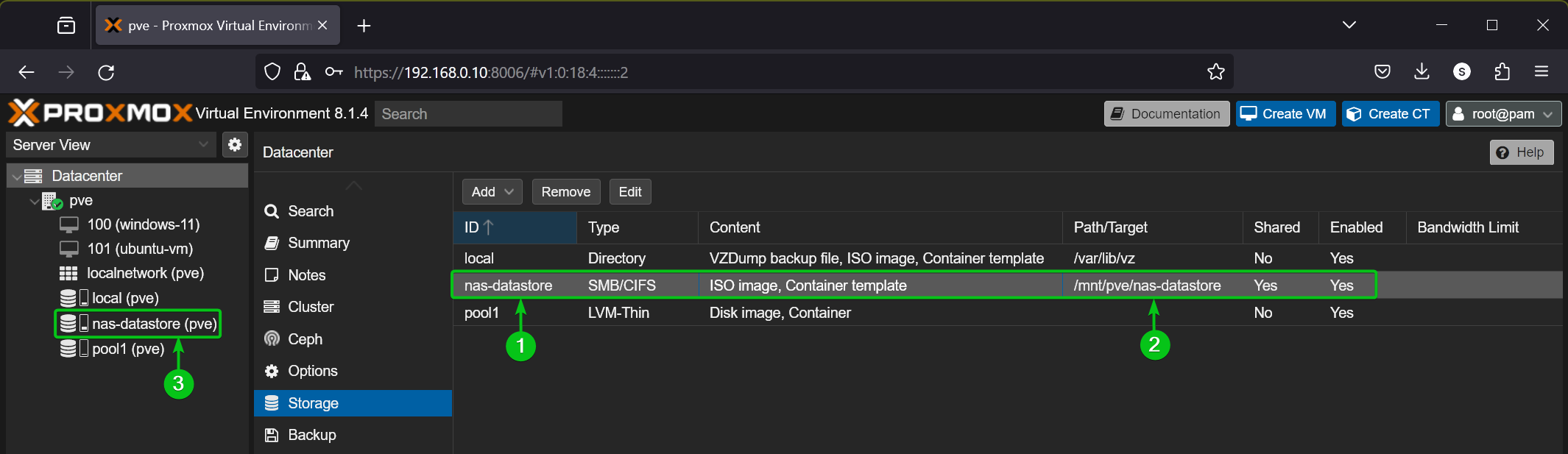Collapse the Datacenter tree node
This screenshot has width=1568, height=454.
click(x=16, y=177)
